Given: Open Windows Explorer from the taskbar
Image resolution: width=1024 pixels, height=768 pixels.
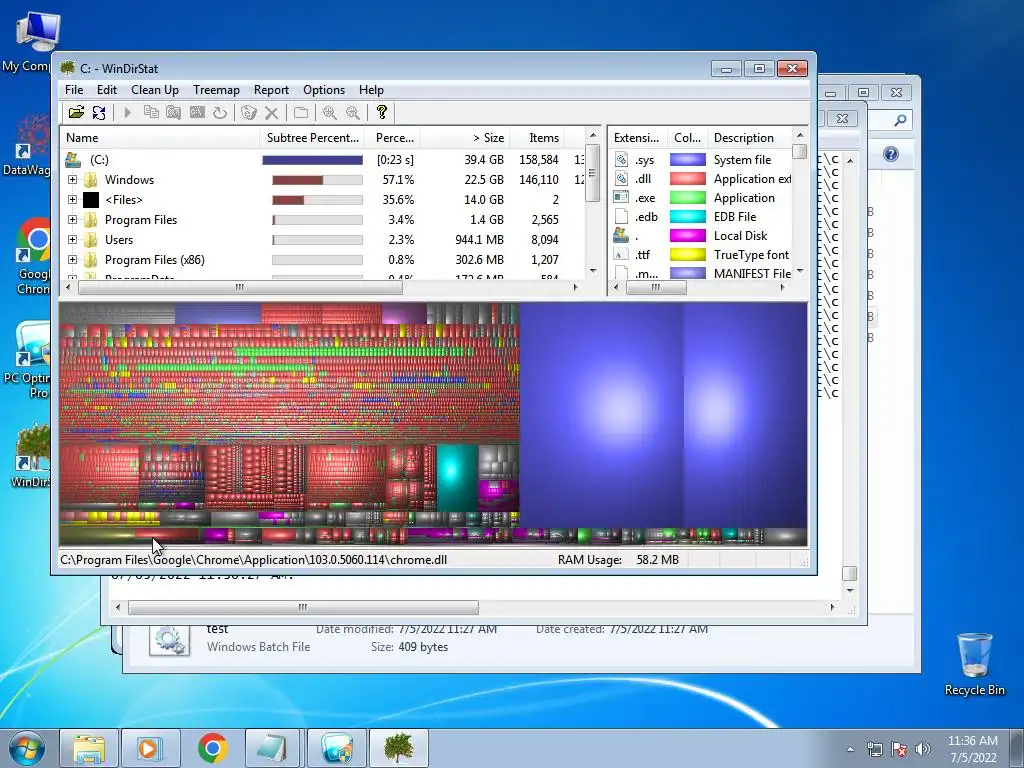Looking at the screenshot, I should (89, 748).
